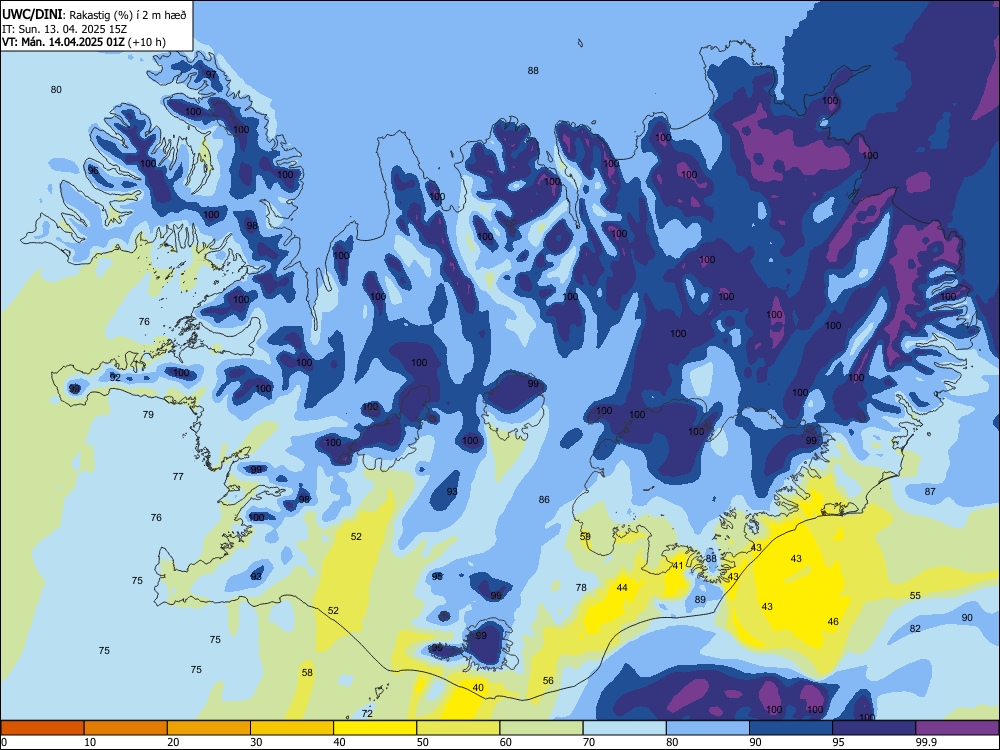Select the legend swatch between 50 and 60
The image size is (1000, 750).
click(x=458, y=728)
